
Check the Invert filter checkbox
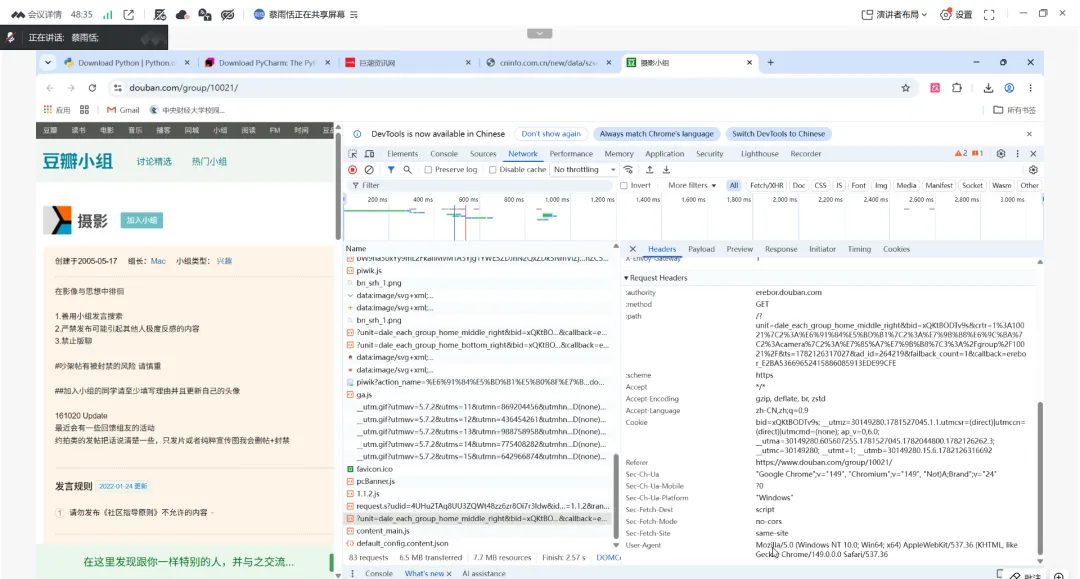[x=623, y=185]
